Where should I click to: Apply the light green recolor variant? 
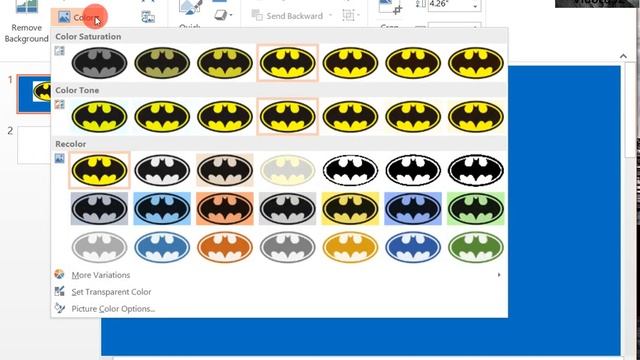pyautogui.click(x=476, y=247)
